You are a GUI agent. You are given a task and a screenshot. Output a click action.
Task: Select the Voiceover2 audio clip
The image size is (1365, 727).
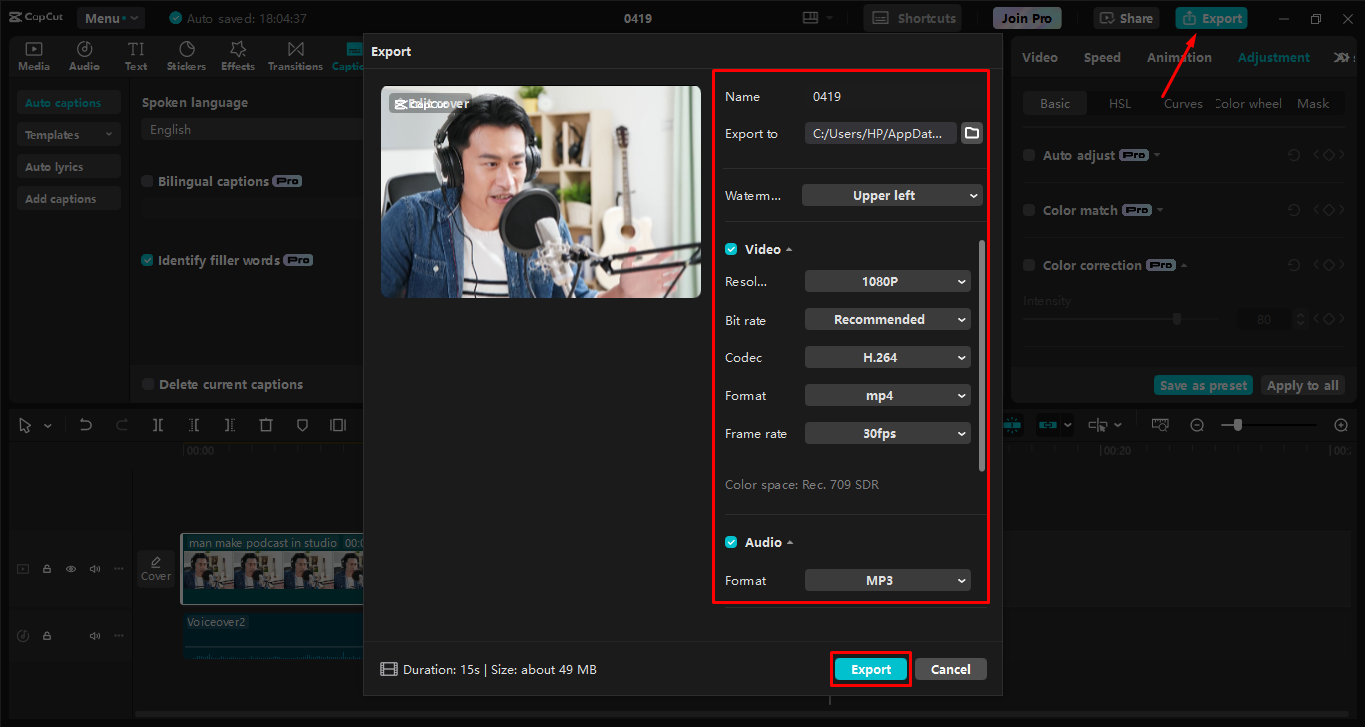tap(273, 637)
